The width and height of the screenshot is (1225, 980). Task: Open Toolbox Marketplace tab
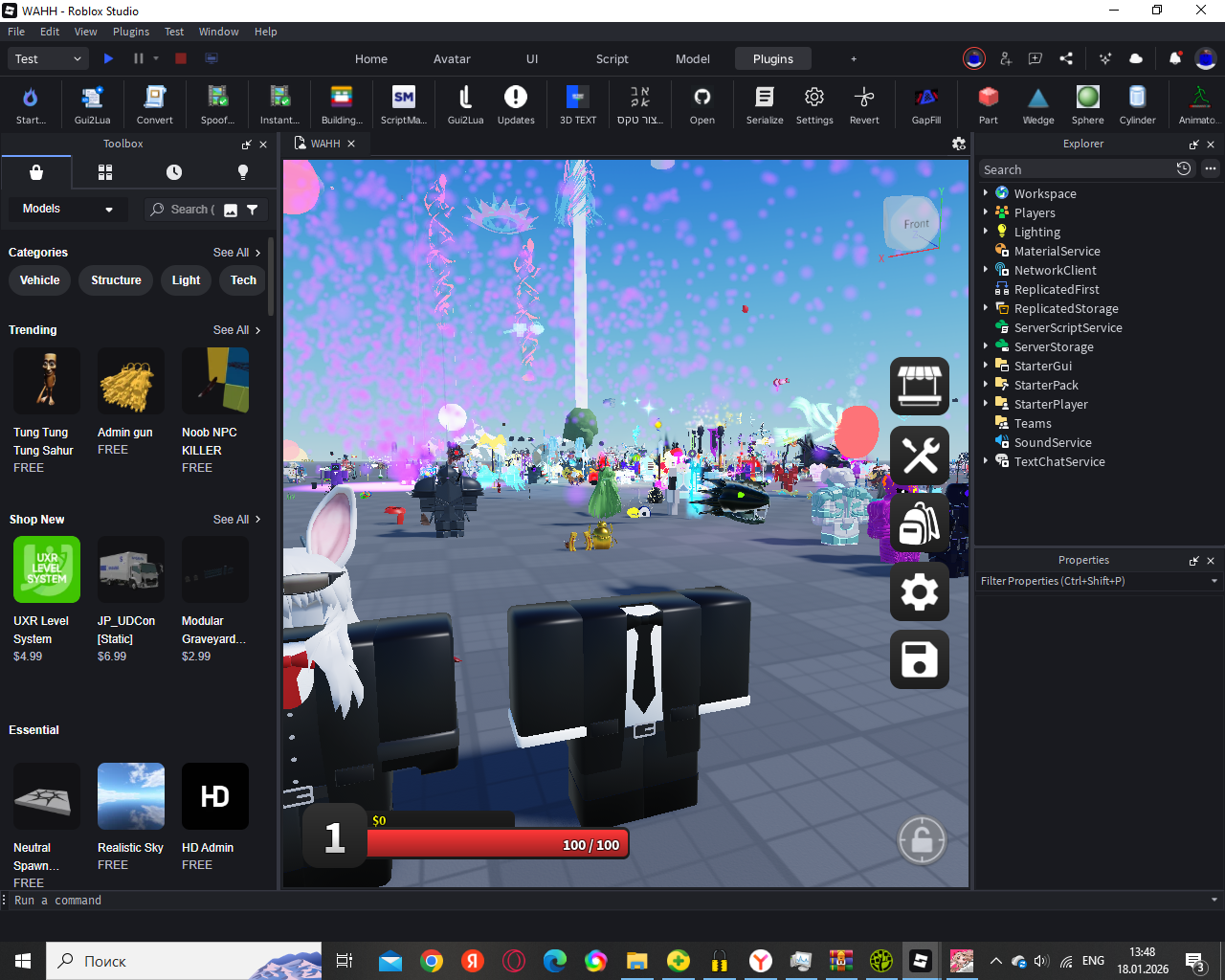pos(36,172)
